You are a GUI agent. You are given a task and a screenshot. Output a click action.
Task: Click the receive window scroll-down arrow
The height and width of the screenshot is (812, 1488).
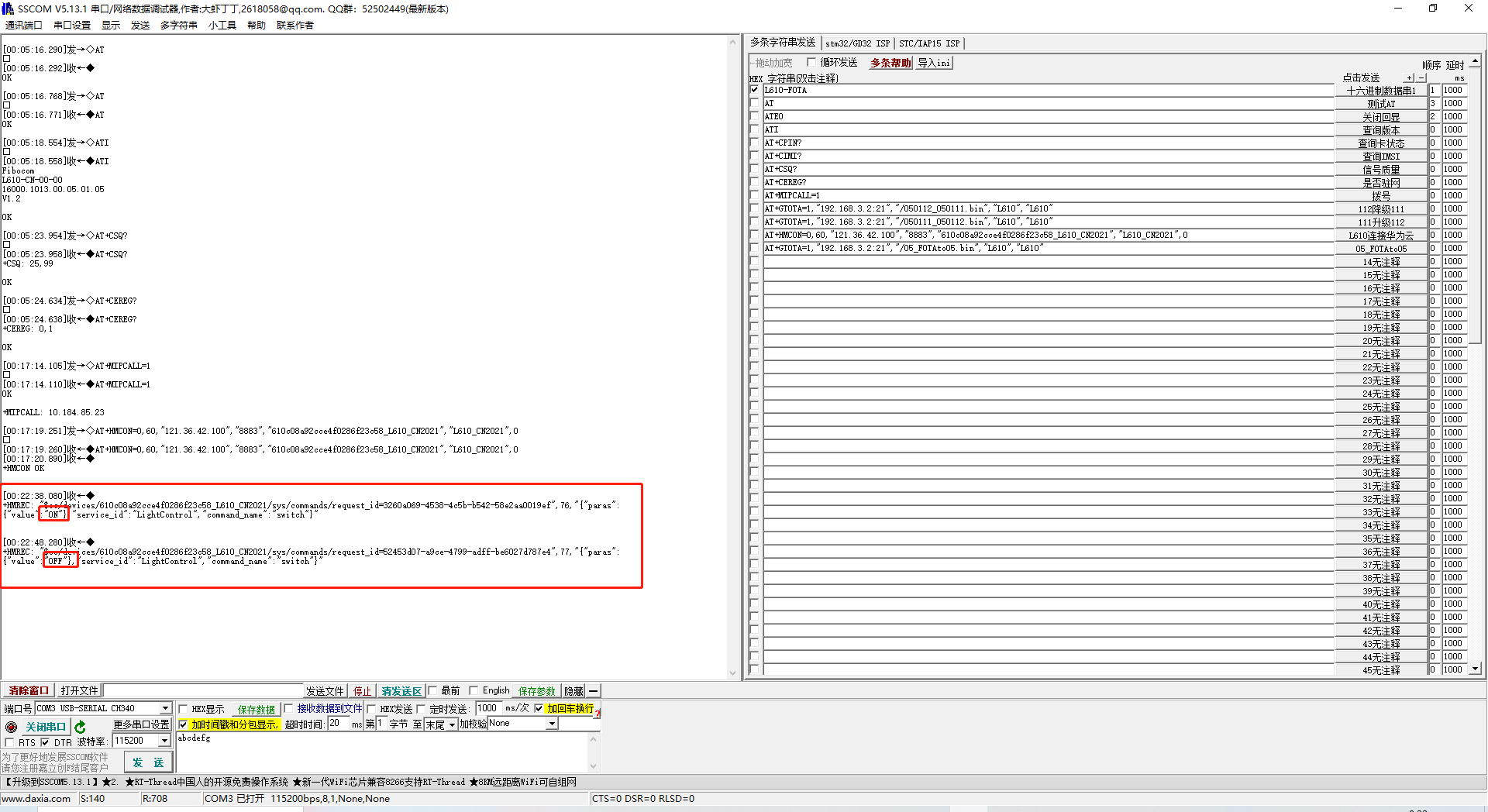(x=733, y=673)
